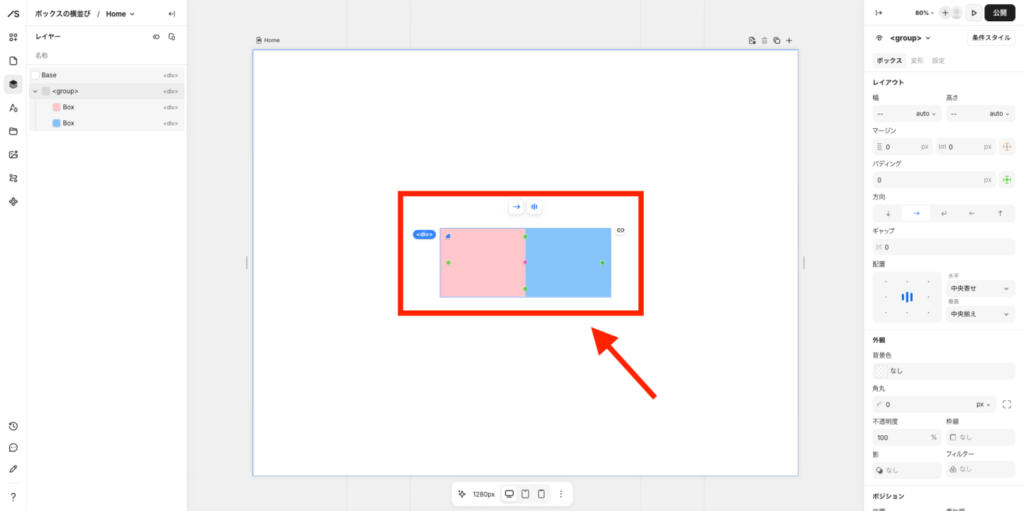Click the 公開 publish button
The image size is (1024, 511).
pos(999,13)
